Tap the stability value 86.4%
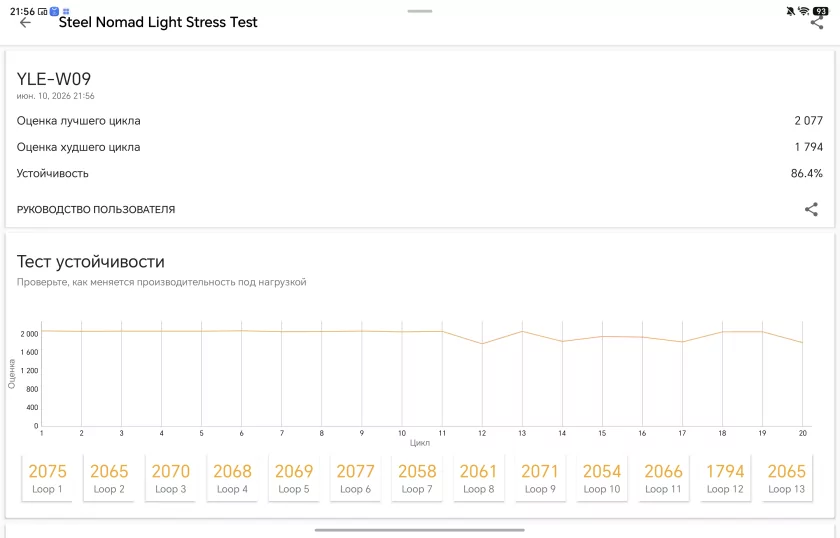The width and height of the screenshot is (840, 538). coord(806,173)
